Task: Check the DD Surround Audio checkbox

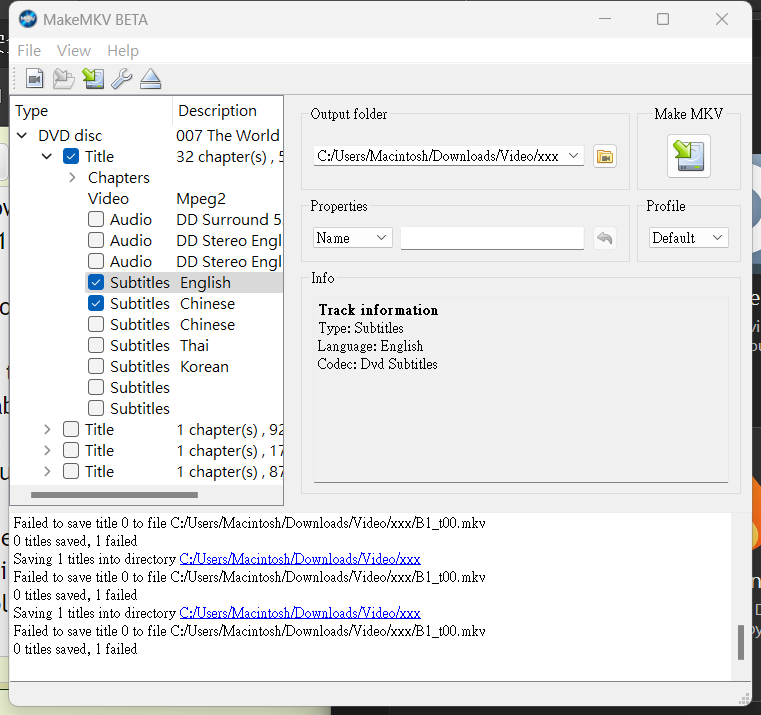Action: pyautogui.click(x=96, y=219)
